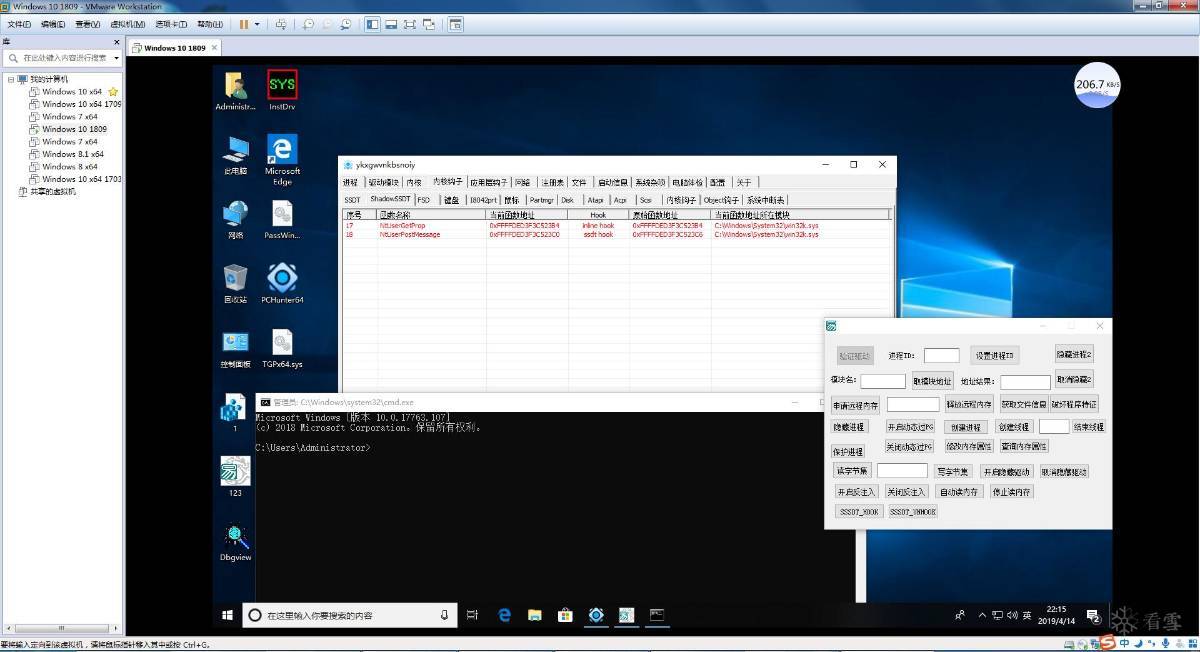Click the 进程ID input field
Screen dimensions: 1200x652
coord(941,355)
